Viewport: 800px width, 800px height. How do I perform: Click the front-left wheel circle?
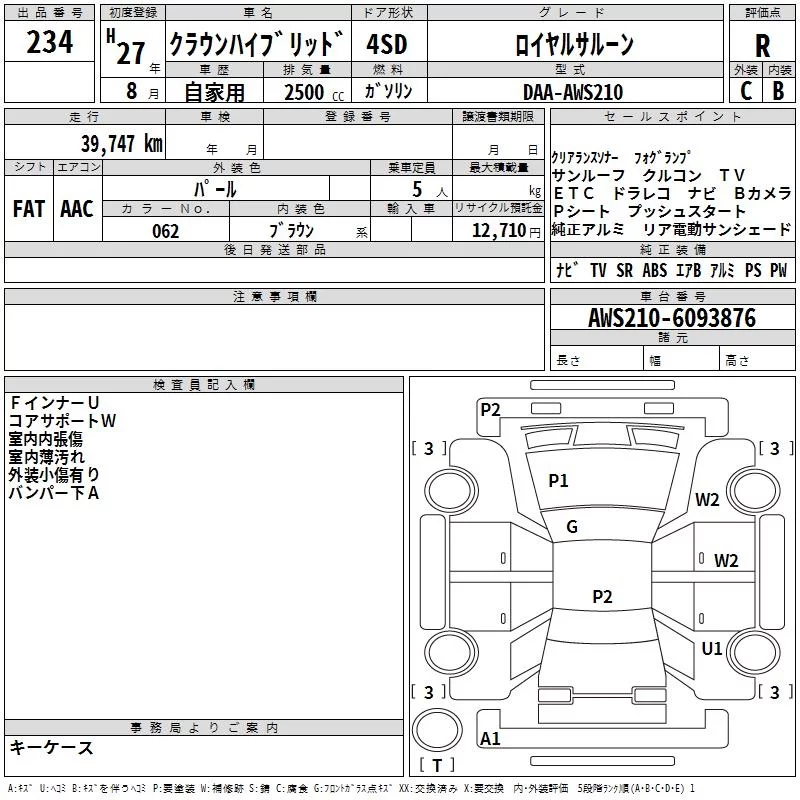click(451, 491)
